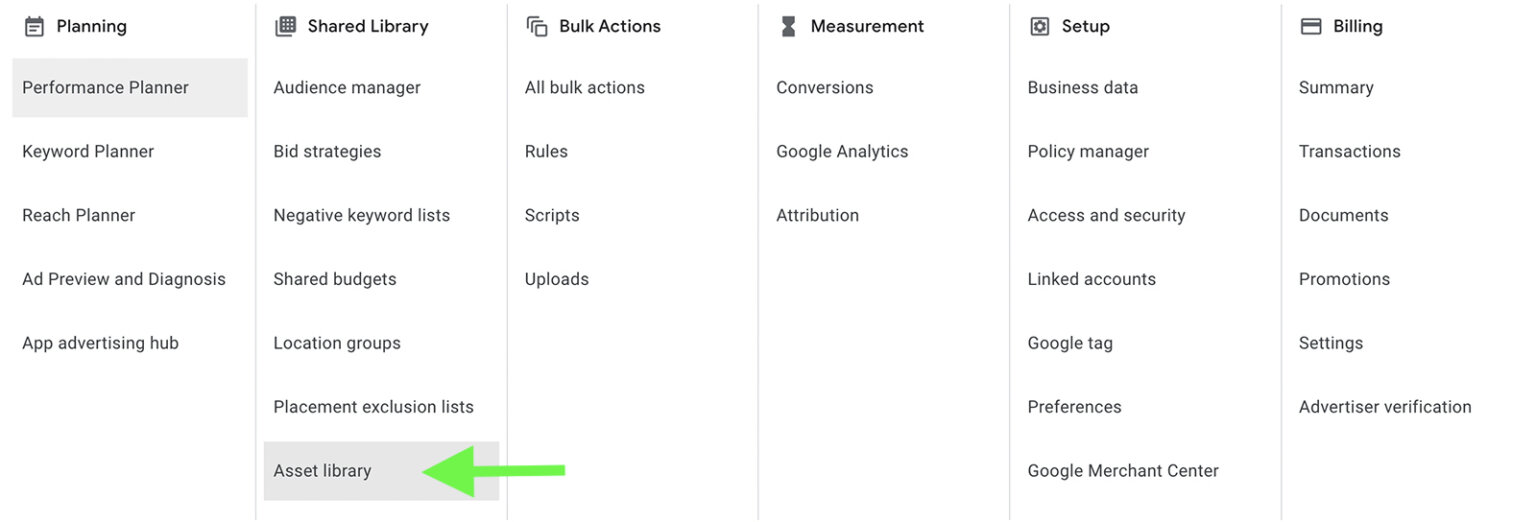Open Negative keyword lists
Screen dimensions: 1536x522
[361, 216]
